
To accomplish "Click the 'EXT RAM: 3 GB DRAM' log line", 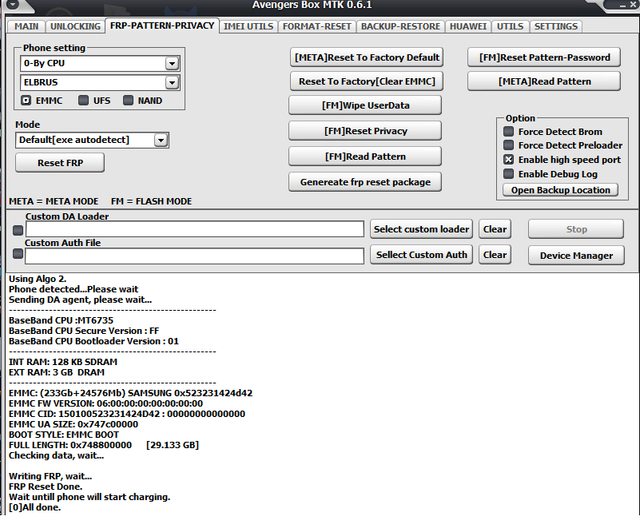I will pyautogui.click(x=57, y=372).
